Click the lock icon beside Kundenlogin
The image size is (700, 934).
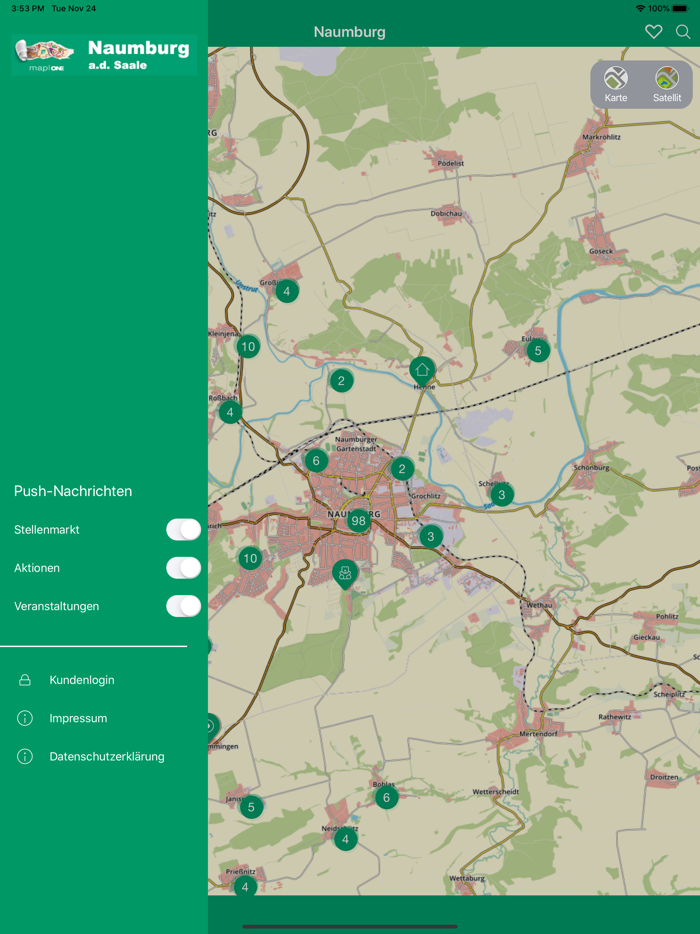click(x=26, y=680)
